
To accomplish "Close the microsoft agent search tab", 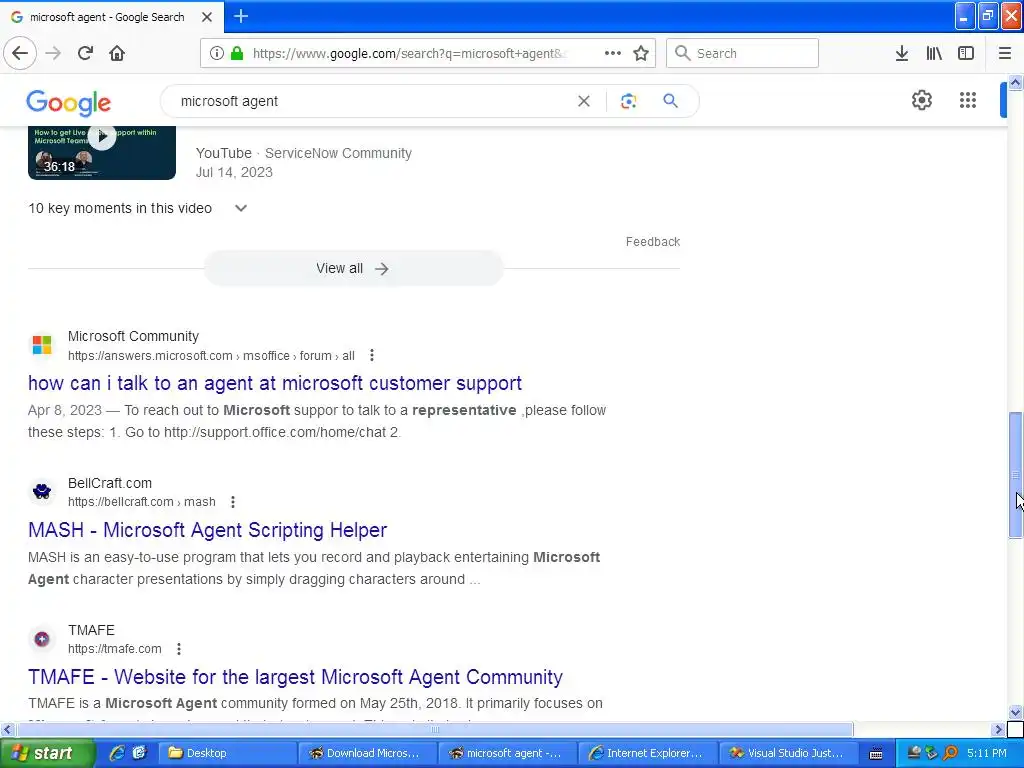I will (207, 17).
